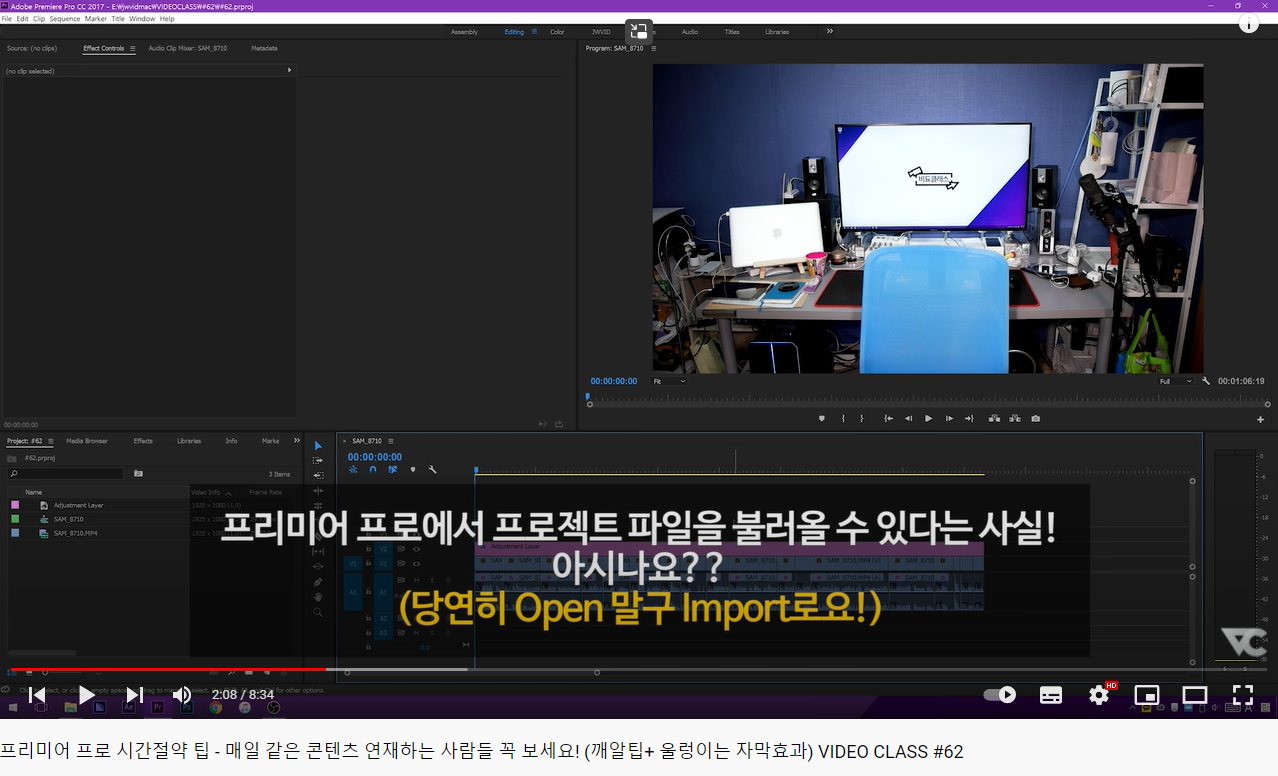The width and height of the screenshot is (1278, 776).
Task: Select the Selection arrow tool
Action: [318, 446]
